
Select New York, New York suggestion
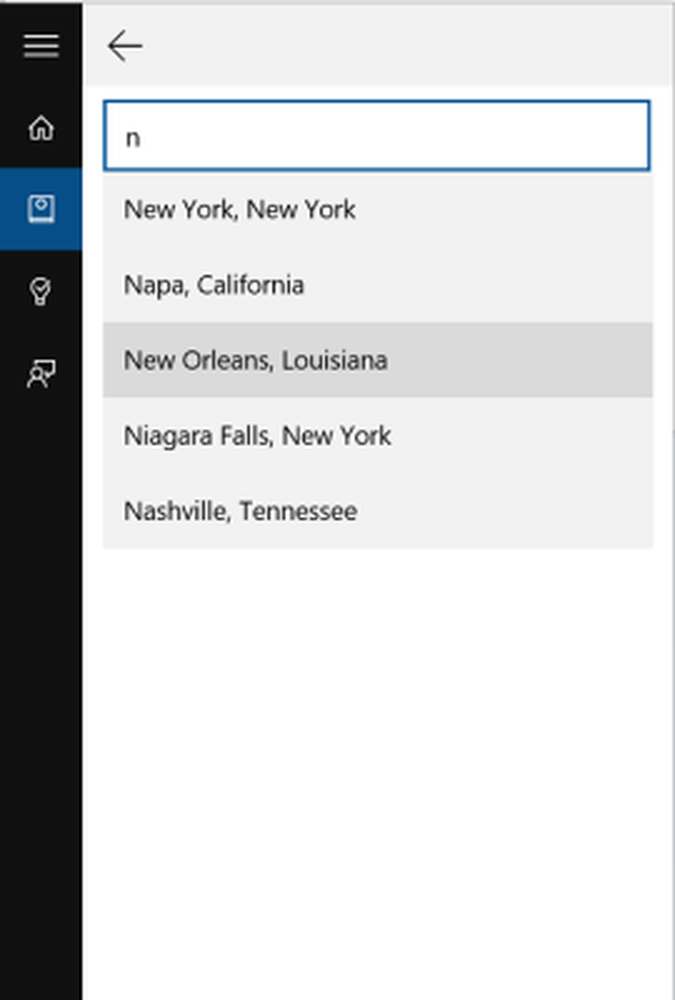(378, 209)
